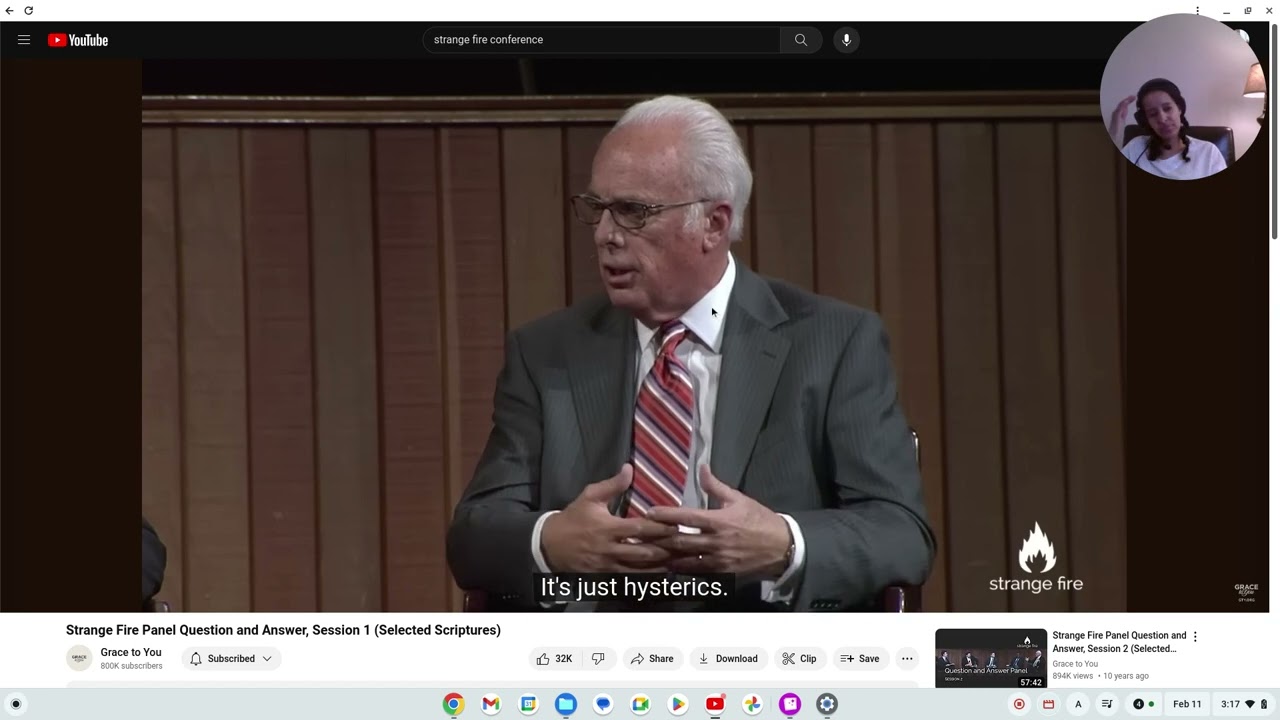Start voice search with the microphone
Image resolution: width=1280 pixels, height=720 pixels.
coord(846,40)
